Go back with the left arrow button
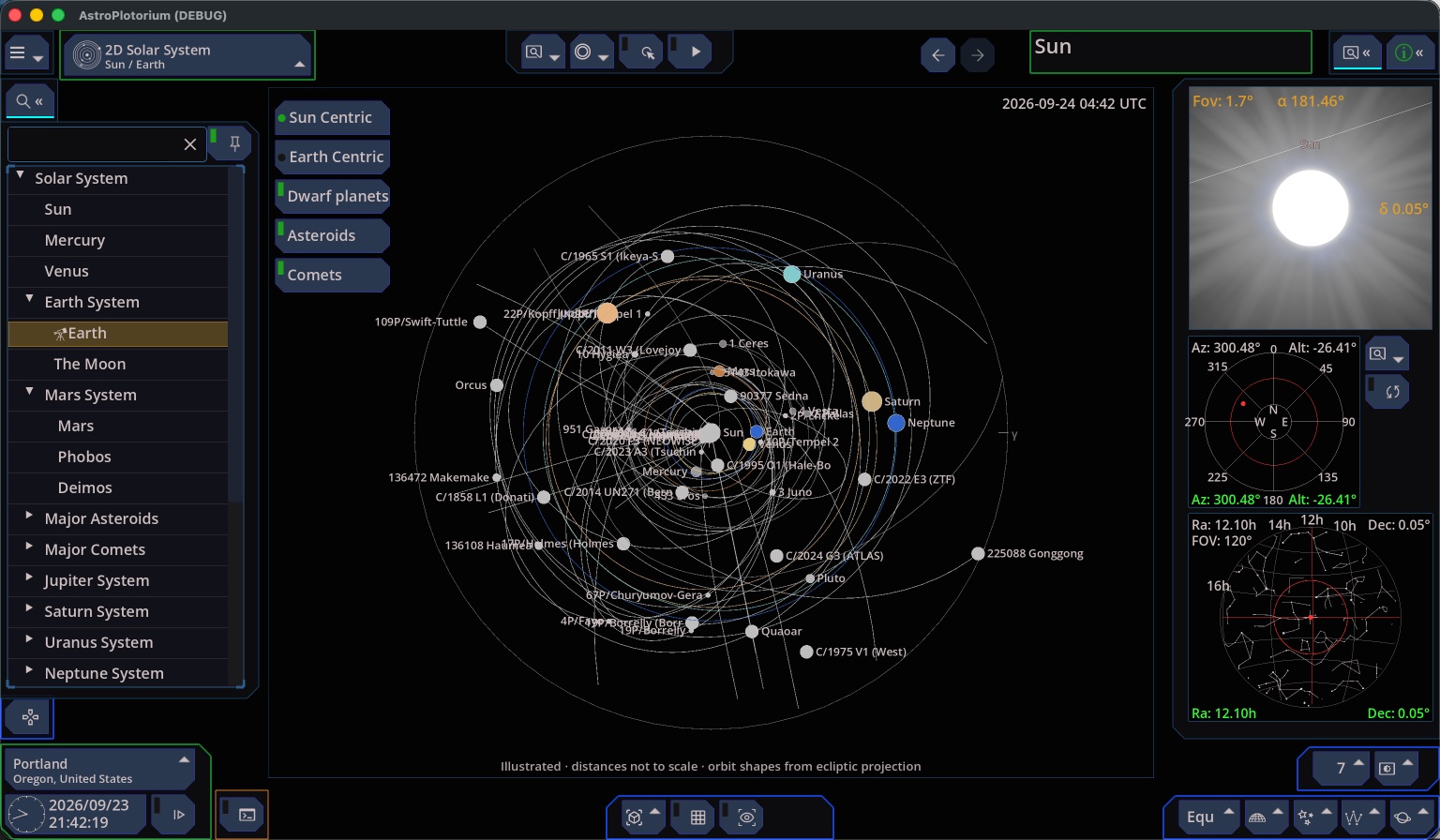The width and height of the screenshot is (1440, 840). [937, 55]
